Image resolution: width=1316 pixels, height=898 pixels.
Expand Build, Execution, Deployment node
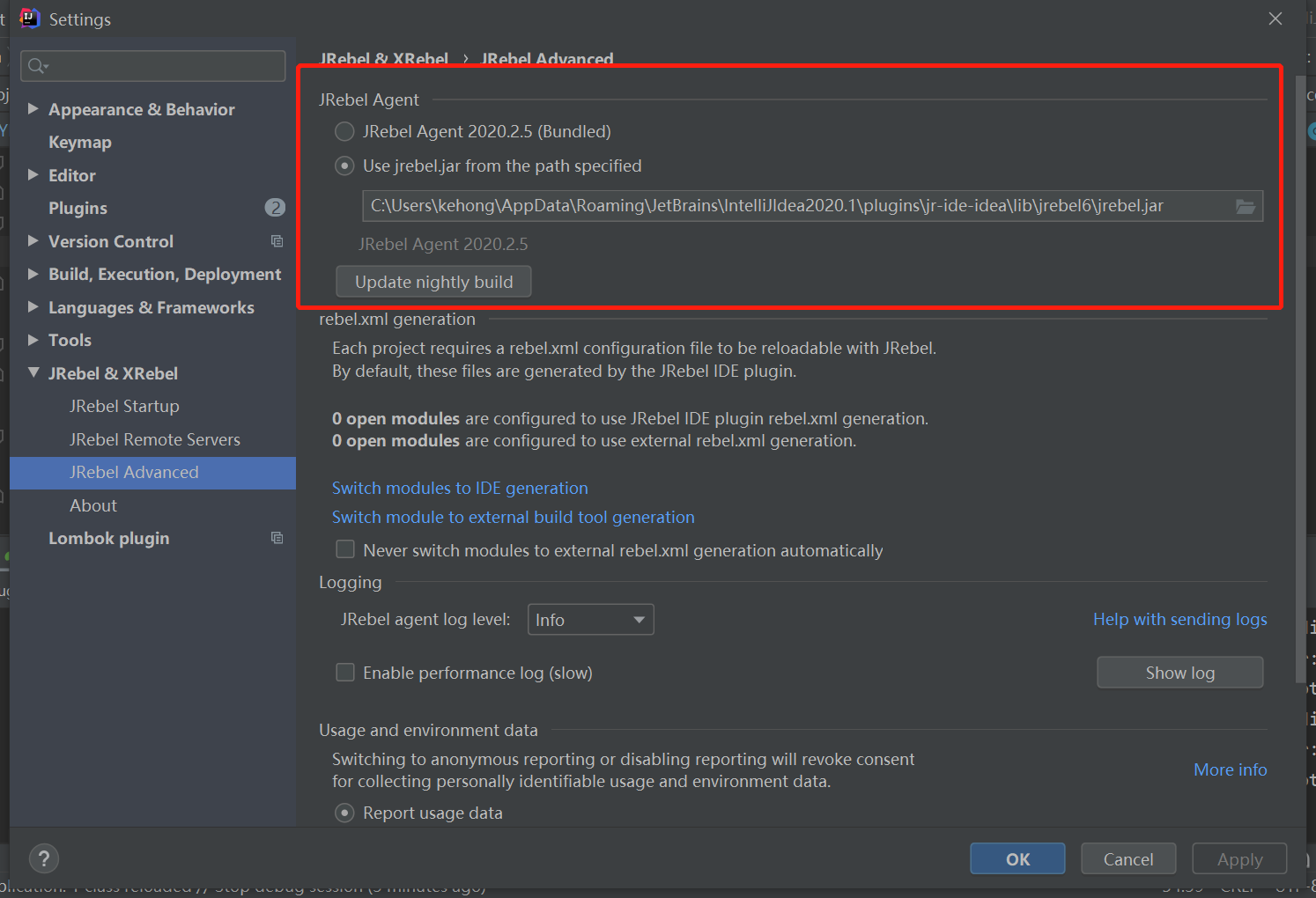tap(33, 274)
